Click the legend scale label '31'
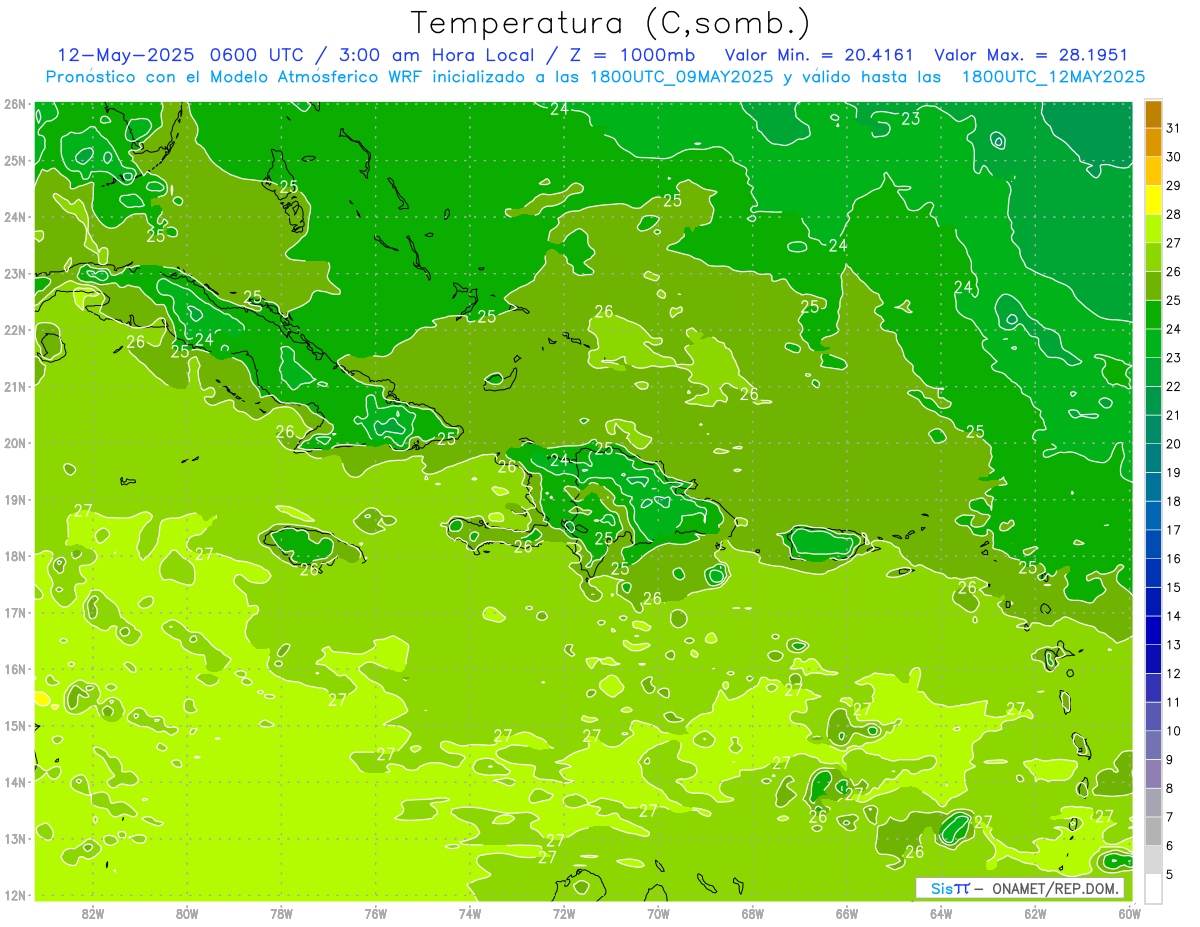Viewport: 1200px width, 927px height. (x=1173, y=128)
